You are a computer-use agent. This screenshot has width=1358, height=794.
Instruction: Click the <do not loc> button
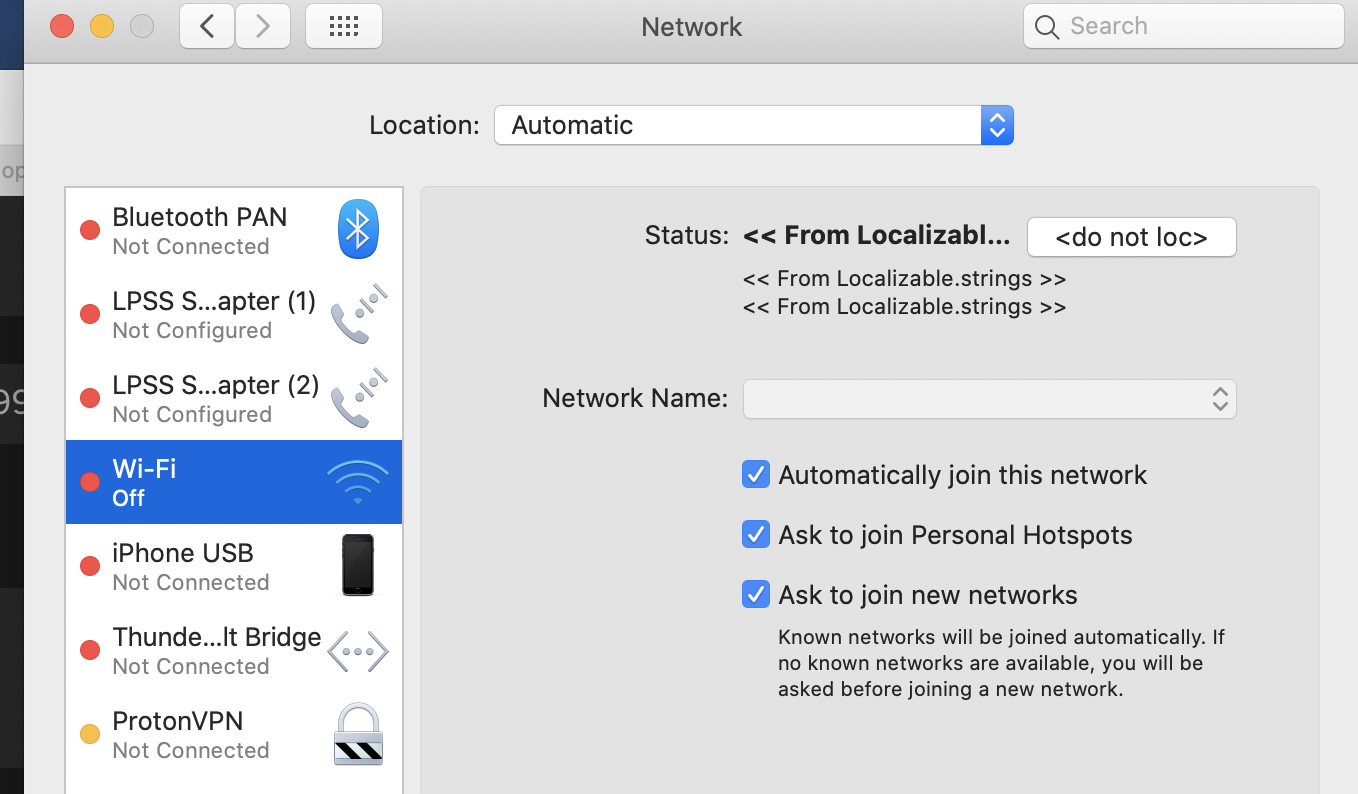click(x=1131, y=237)
